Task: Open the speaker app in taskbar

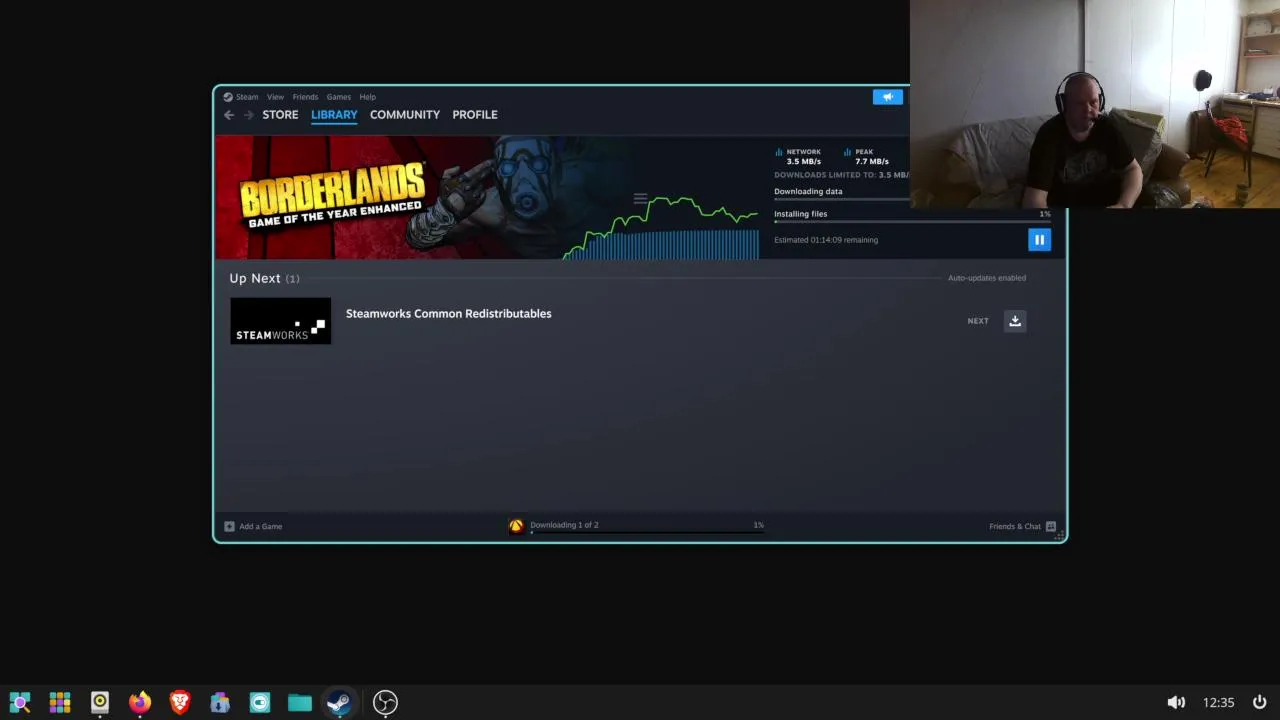Action: point(100,703)
